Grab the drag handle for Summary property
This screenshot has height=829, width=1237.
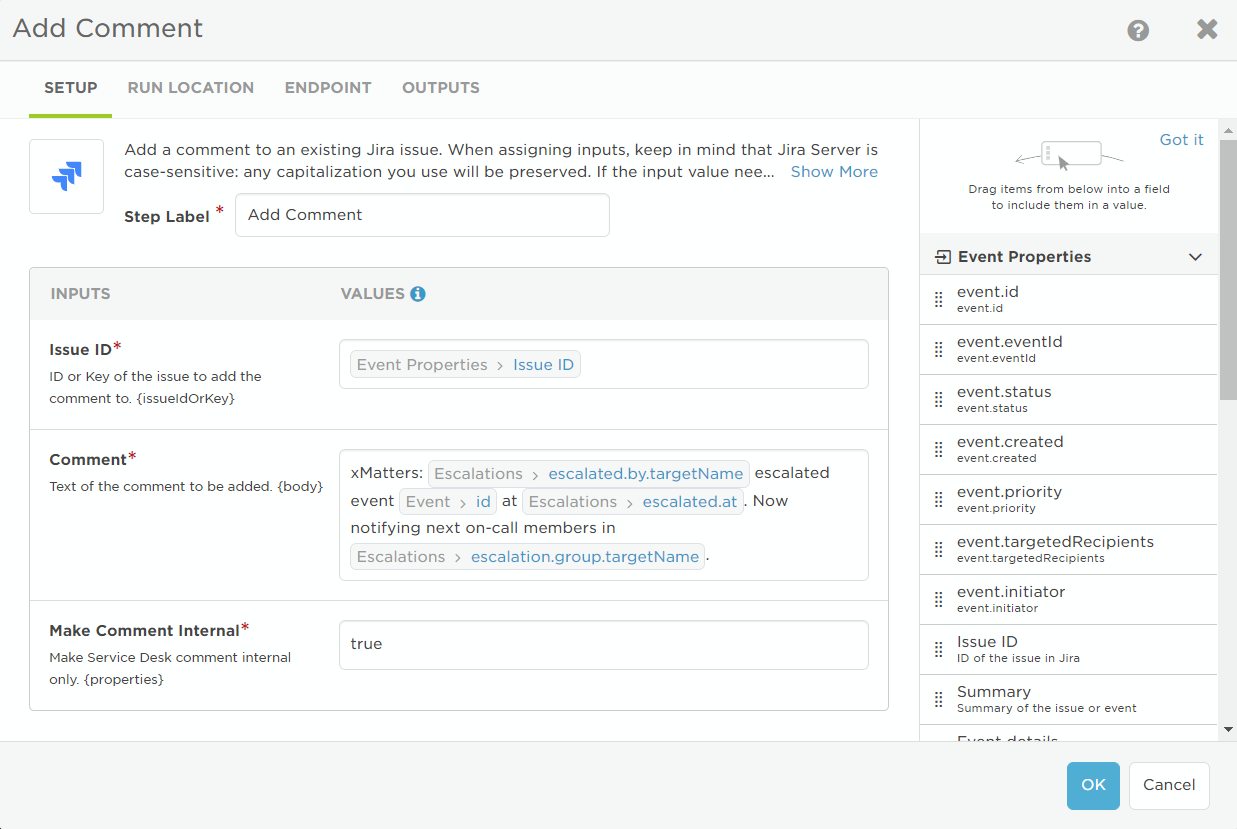click(x=938, y=699)
